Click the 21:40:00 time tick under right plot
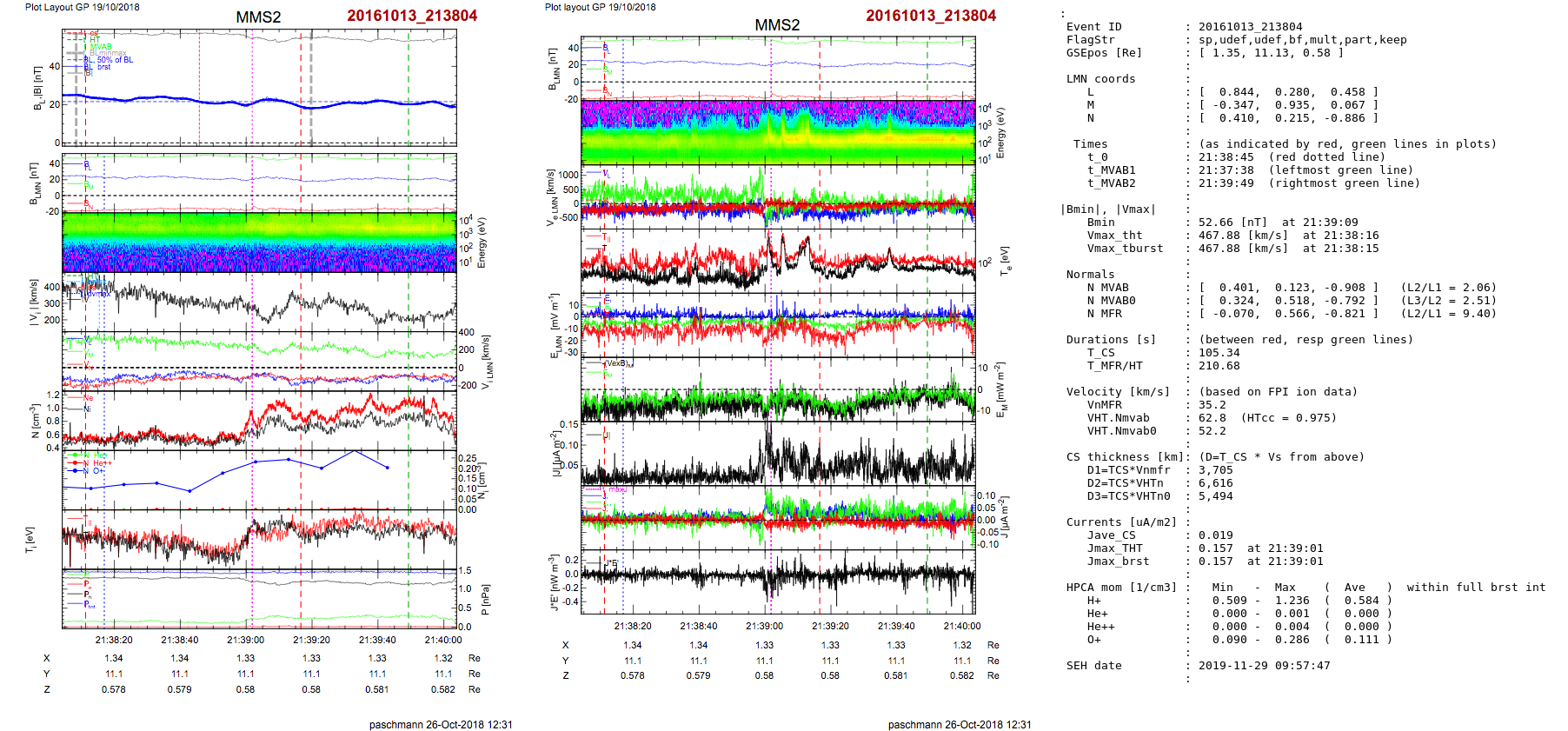This screenshot has height=731, width=1568. (961, 626)
